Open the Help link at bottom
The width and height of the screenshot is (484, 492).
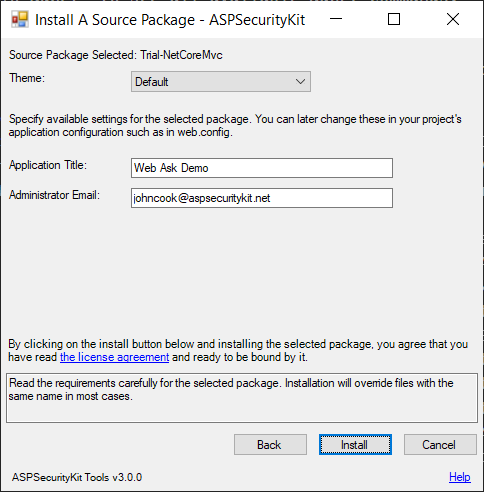pyautogui.click(x=460, y=477)
